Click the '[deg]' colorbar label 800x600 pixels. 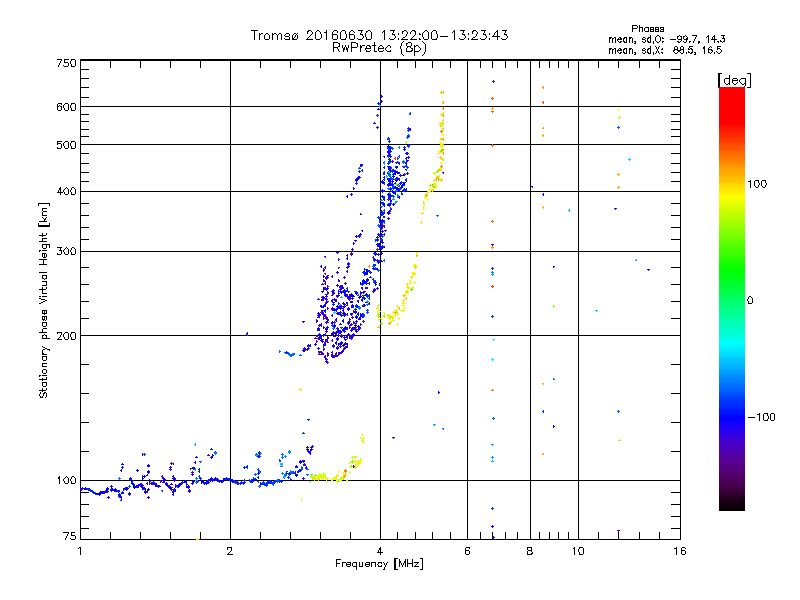coord(734,80)
